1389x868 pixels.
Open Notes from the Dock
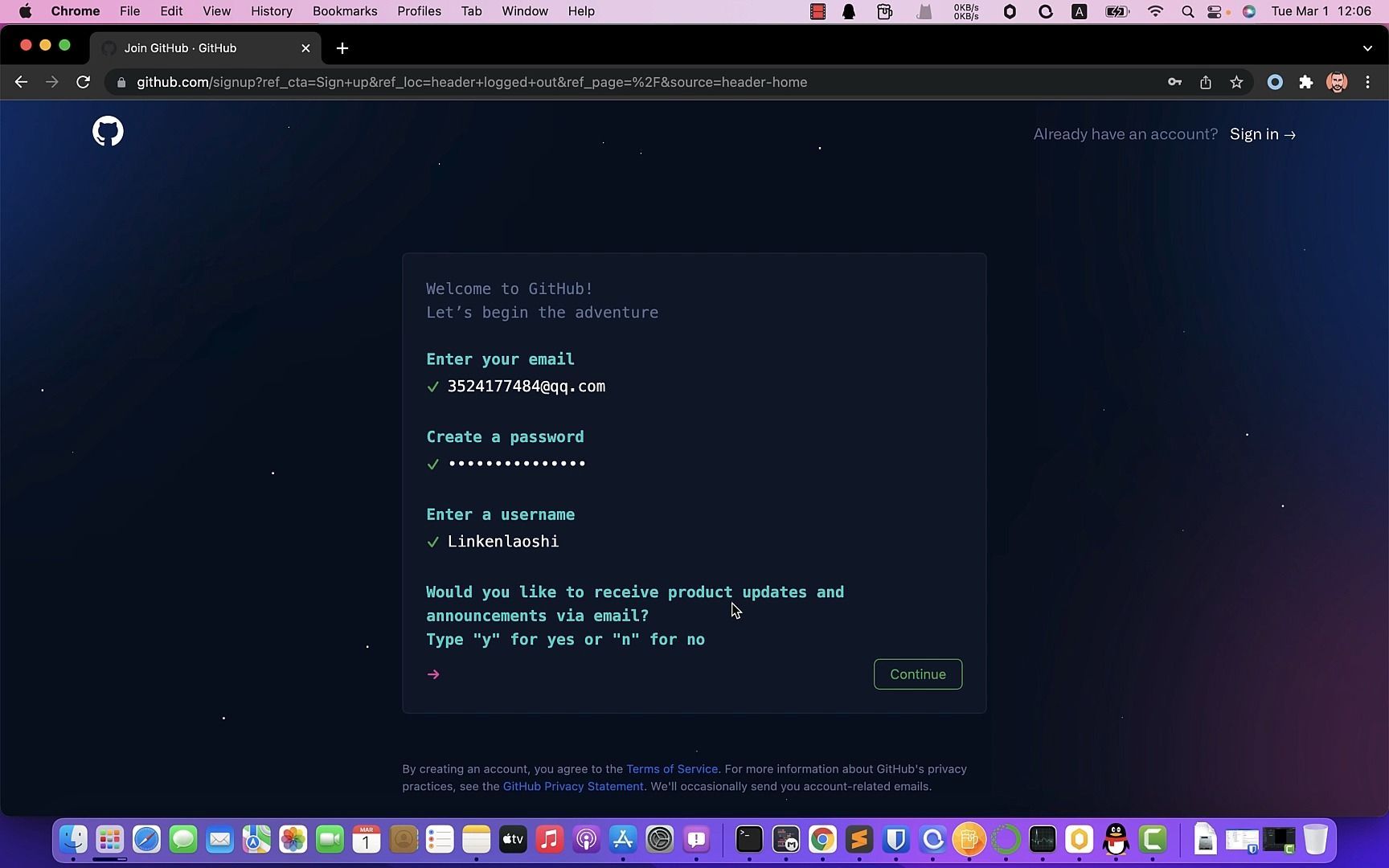[x=476, y=840]
